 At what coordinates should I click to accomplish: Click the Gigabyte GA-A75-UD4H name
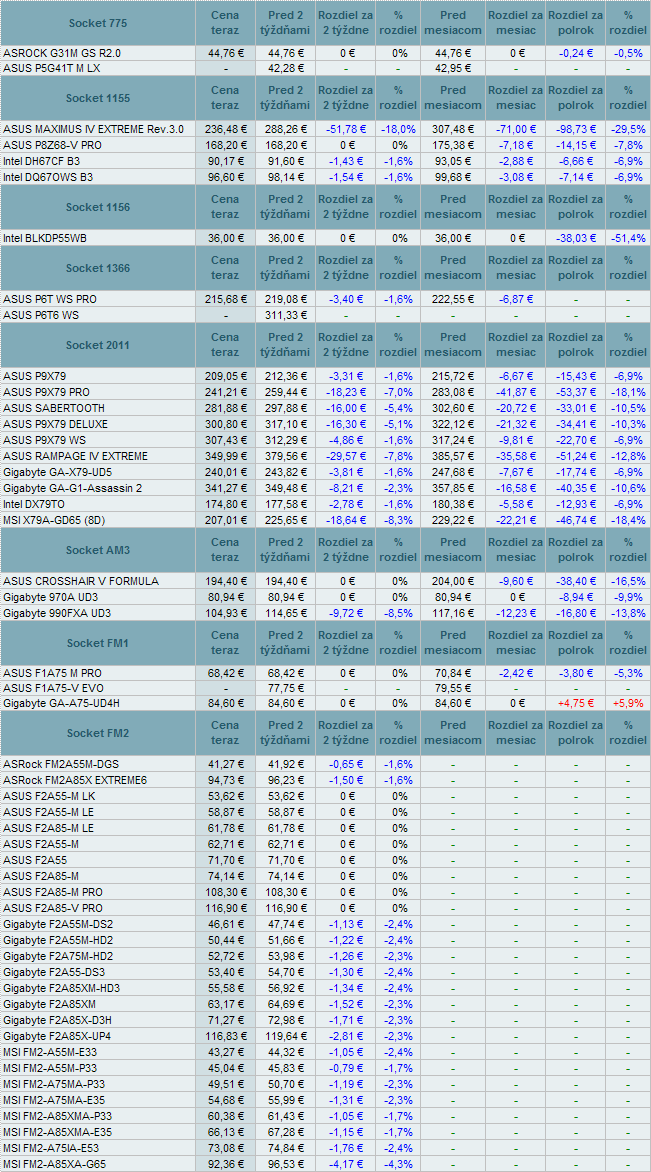(62, 703)
